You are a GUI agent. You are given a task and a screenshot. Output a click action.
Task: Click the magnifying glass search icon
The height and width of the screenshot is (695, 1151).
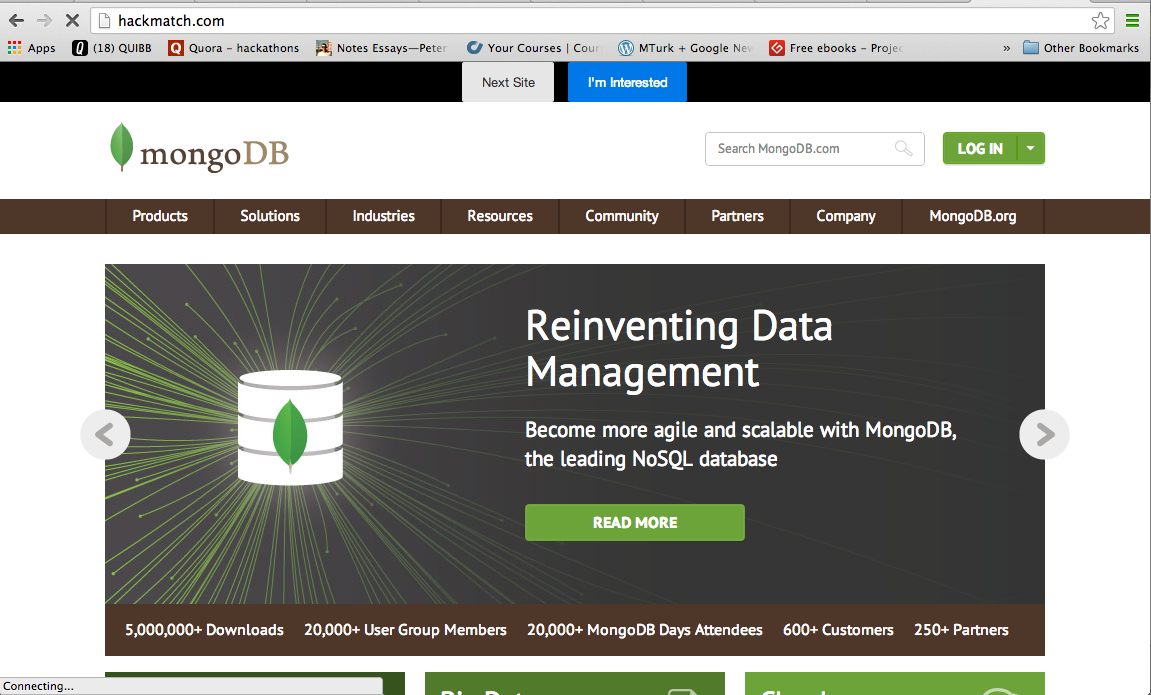tap(904, 149)
